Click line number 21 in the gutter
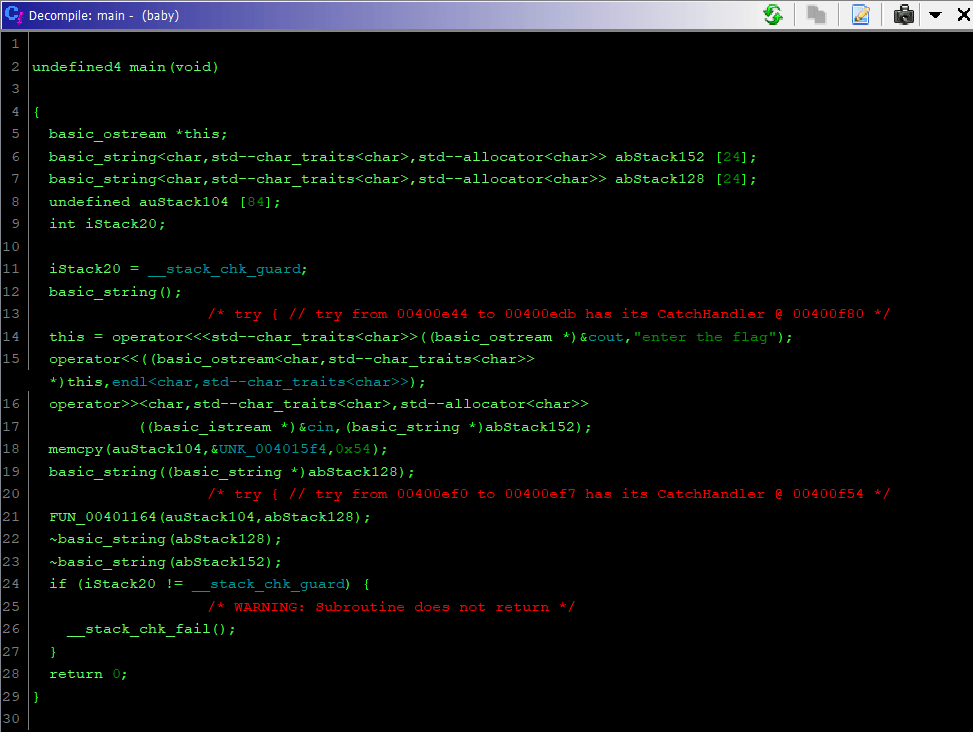 tap(12, 517)
